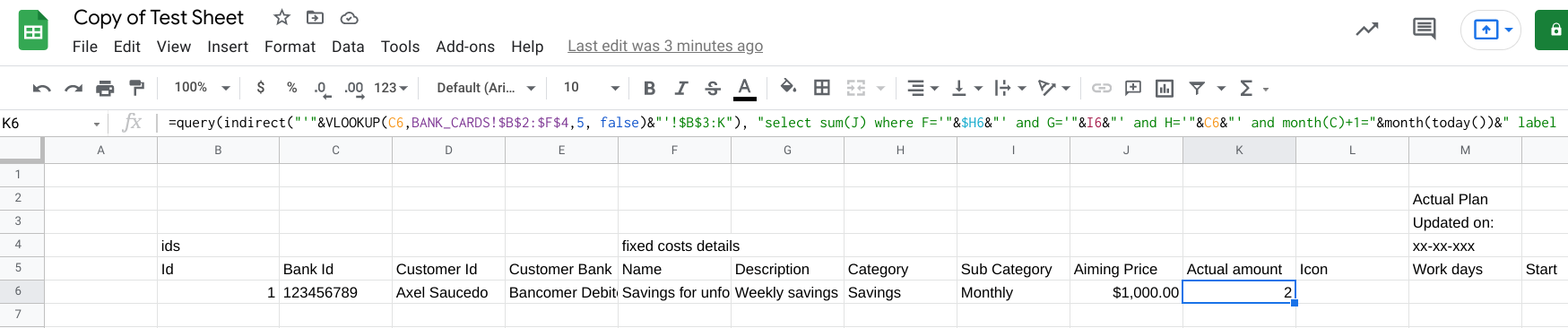Select the 'Weekly savings' cell
The width and height of the screenshot is (1568, 328).
[787, 292]
